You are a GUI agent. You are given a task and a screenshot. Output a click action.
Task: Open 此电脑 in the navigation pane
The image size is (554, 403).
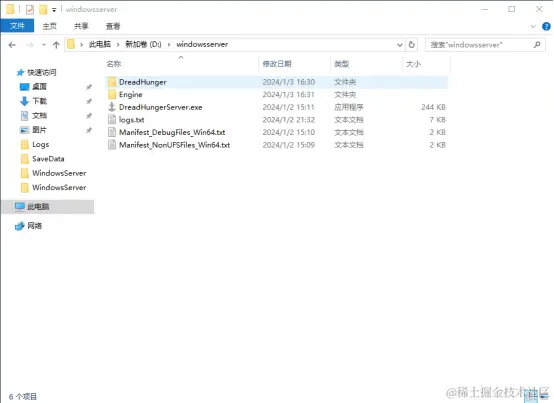pyautogui.click(x=38, y=207)
